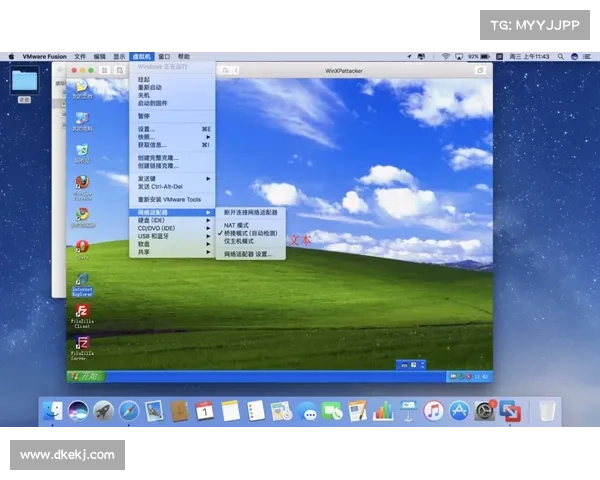Click Windows XP Start button

pyautogui.click(x=86, y=376)
